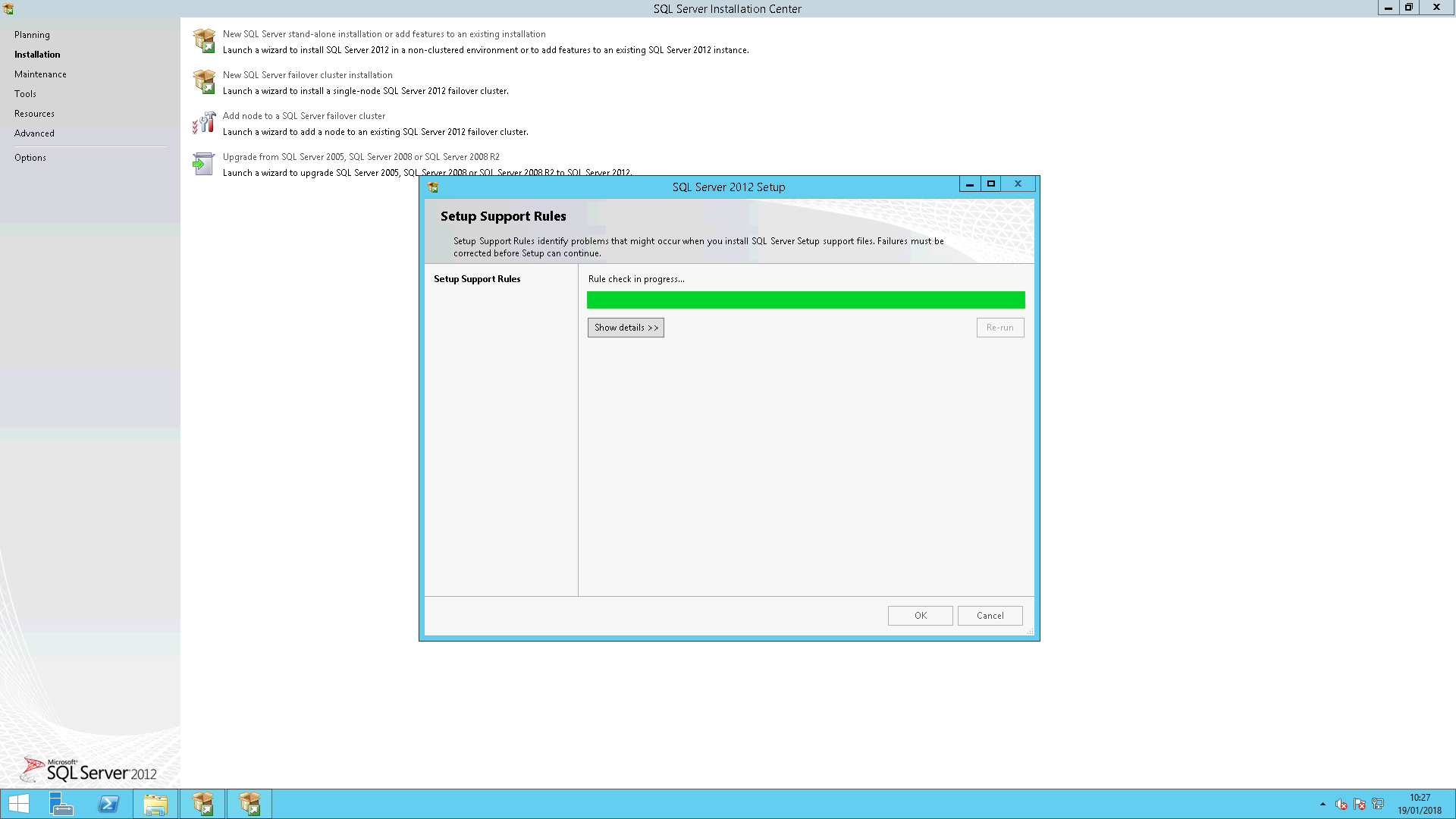Maximize the SQL Server 2012 Setup dialog
The image size is (1456, 819).
[x=990, y=184]
